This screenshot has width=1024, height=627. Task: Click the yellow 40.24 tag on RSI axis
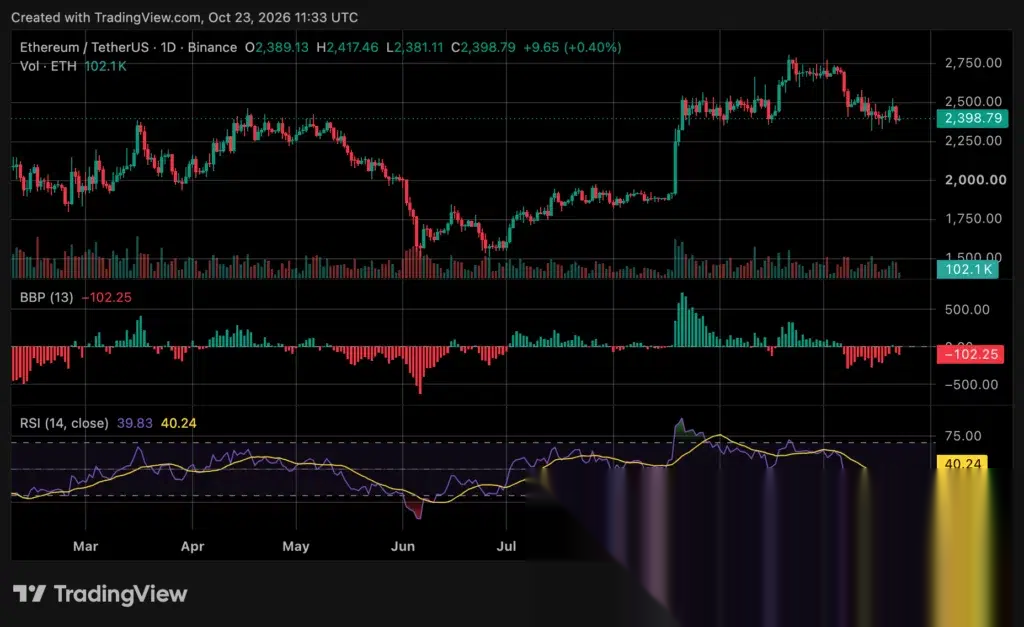962,464
